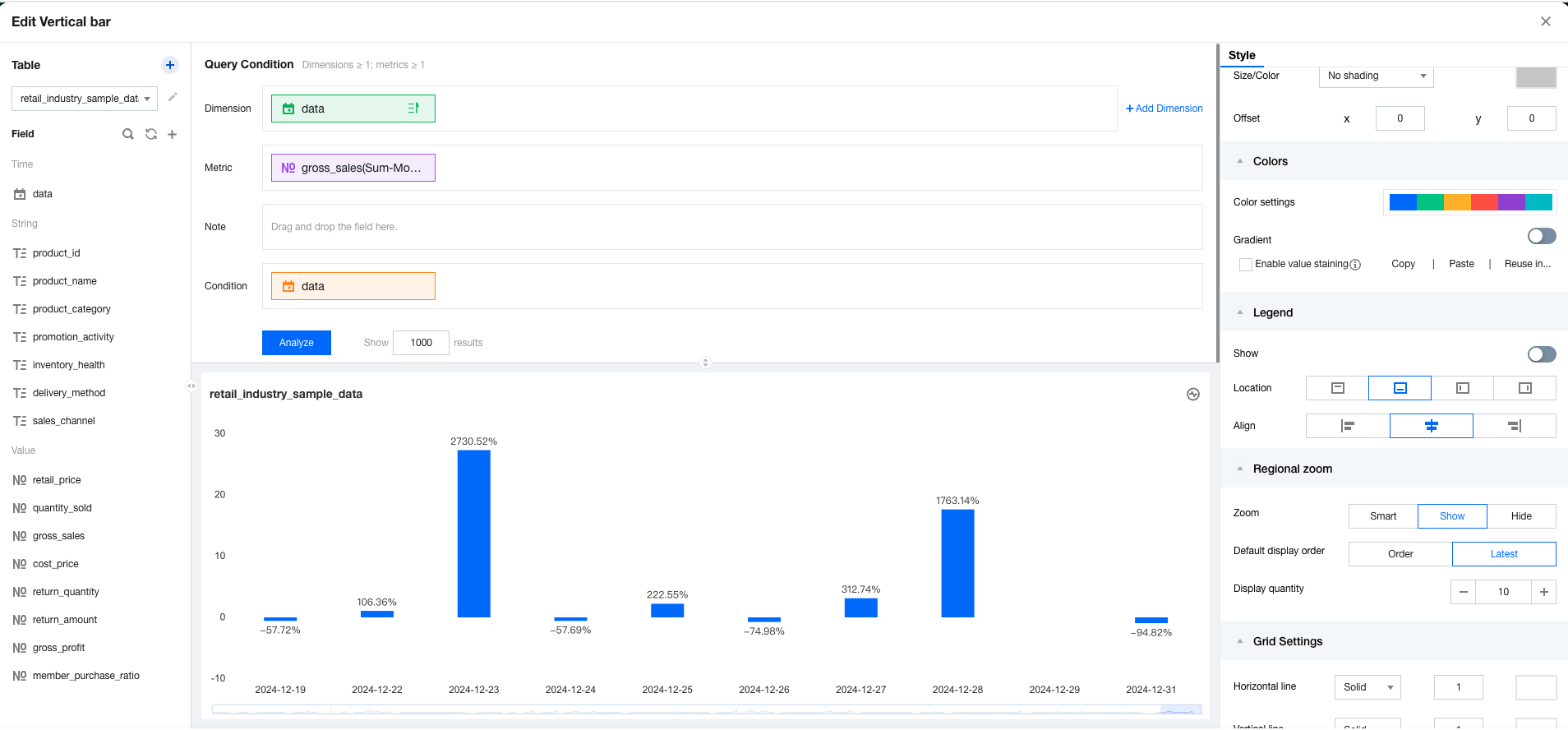Click the Add Dimension link
This screenshot has height=730, width=1568.
(x=1164, y=109)
